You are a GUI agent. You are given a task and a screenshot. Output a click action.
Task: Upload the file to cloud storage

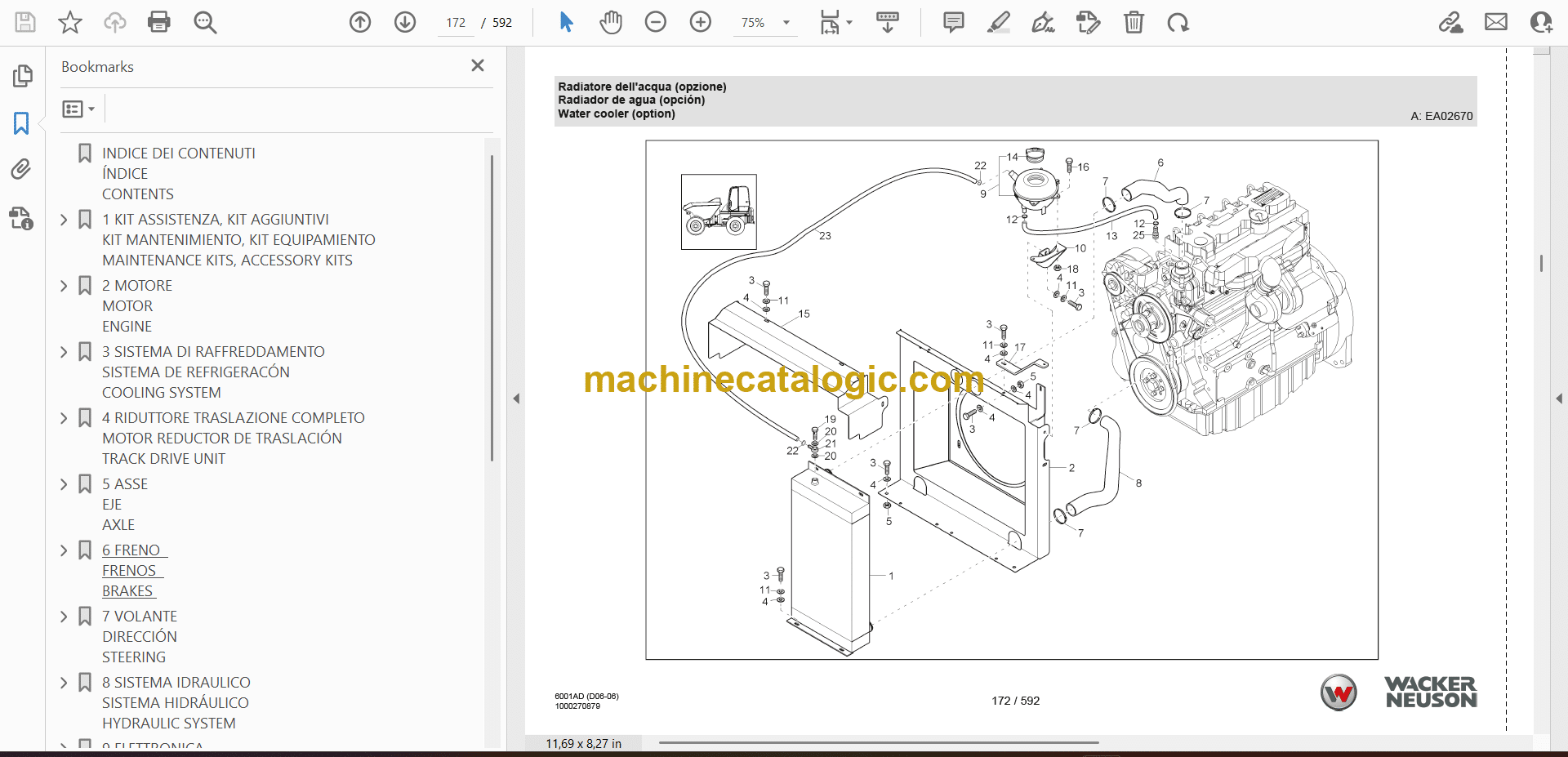pyautogui.click(x=115, y=22)
